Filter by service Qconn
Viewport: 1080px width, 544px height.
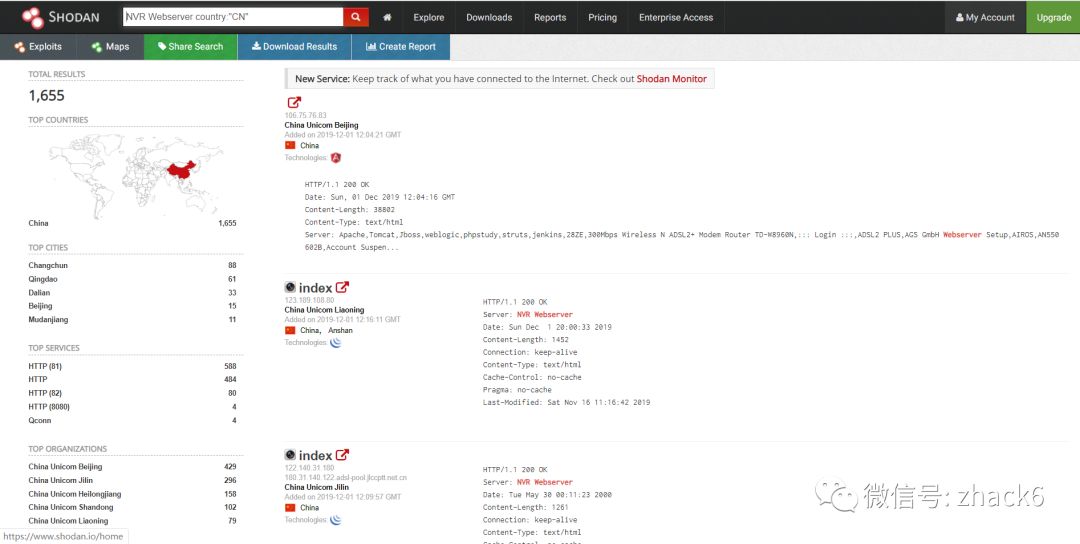coord(40,420)
